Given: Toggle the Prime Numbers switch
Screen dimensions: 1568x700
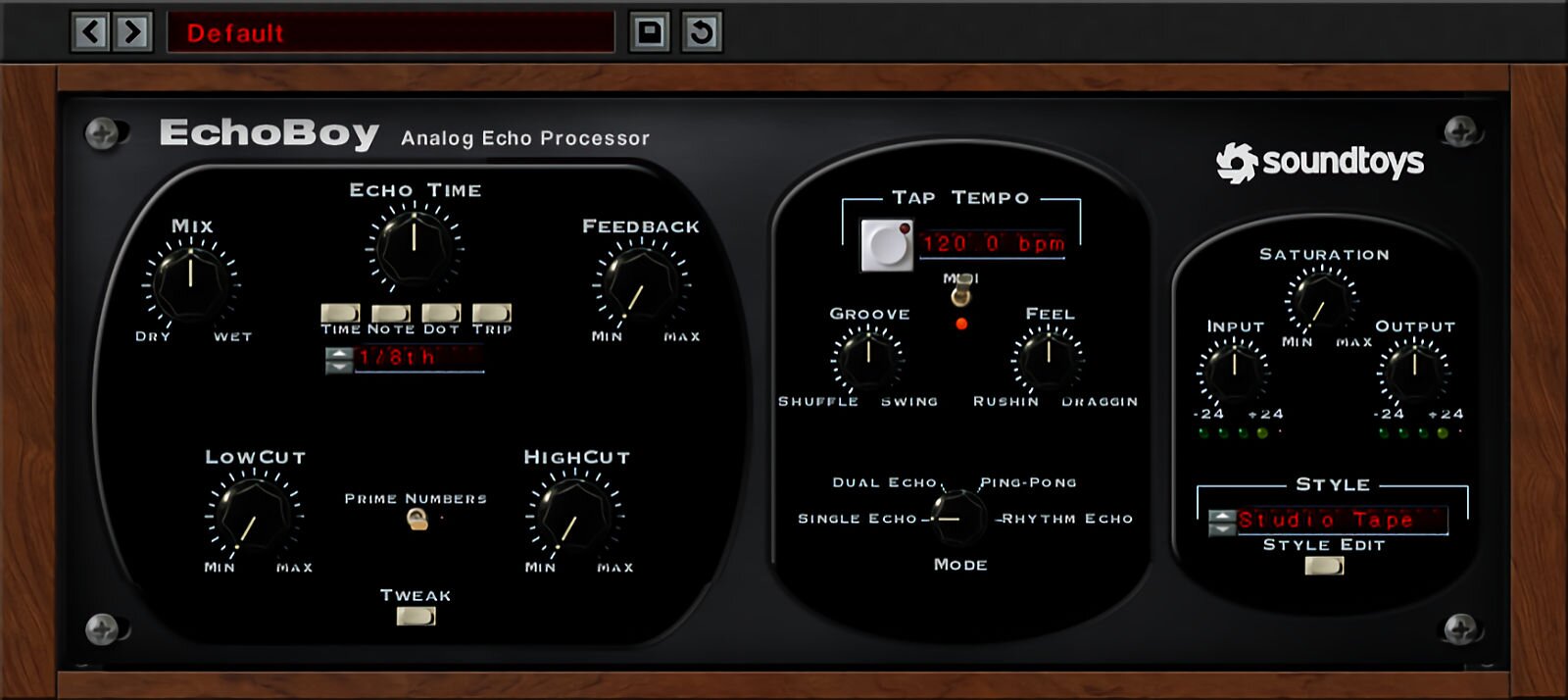Looking at the screenshot, I should tap(416, 520).
